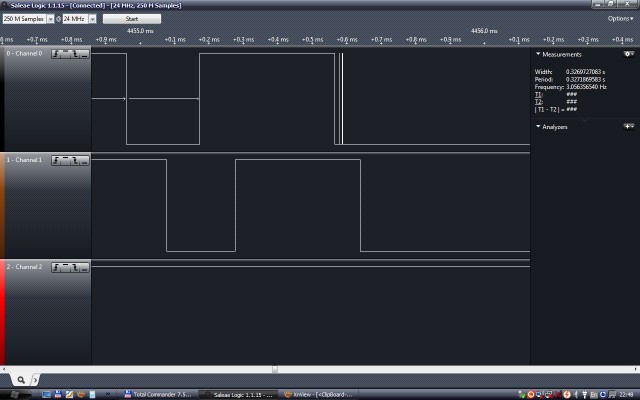The width and height of the screenshot is (640, 400).
Task: Set falling edge trigger on Channel 1
Action: [75, 160]
